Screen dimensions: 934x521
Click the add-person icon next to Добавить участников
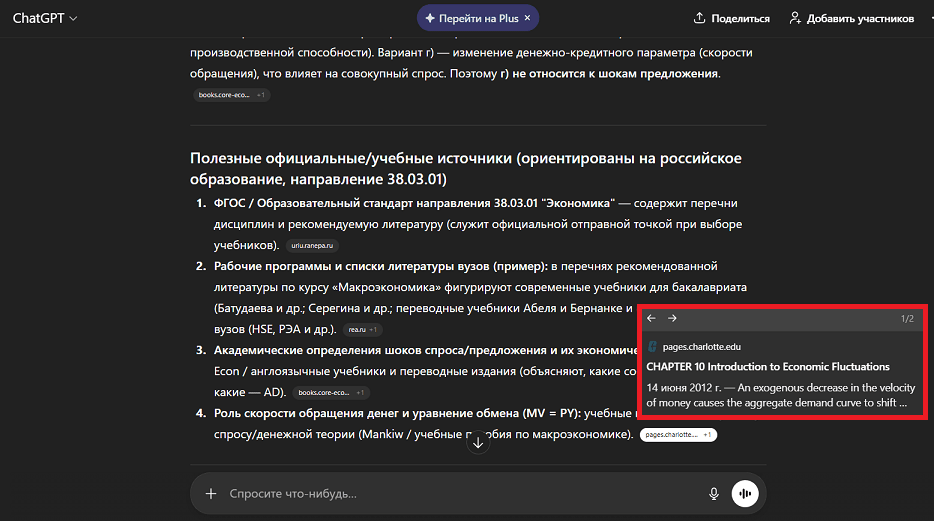(795, 18)
